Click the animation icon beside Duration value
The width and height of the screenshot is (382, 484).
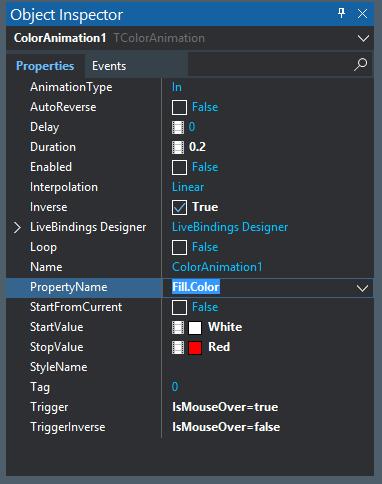178,147
